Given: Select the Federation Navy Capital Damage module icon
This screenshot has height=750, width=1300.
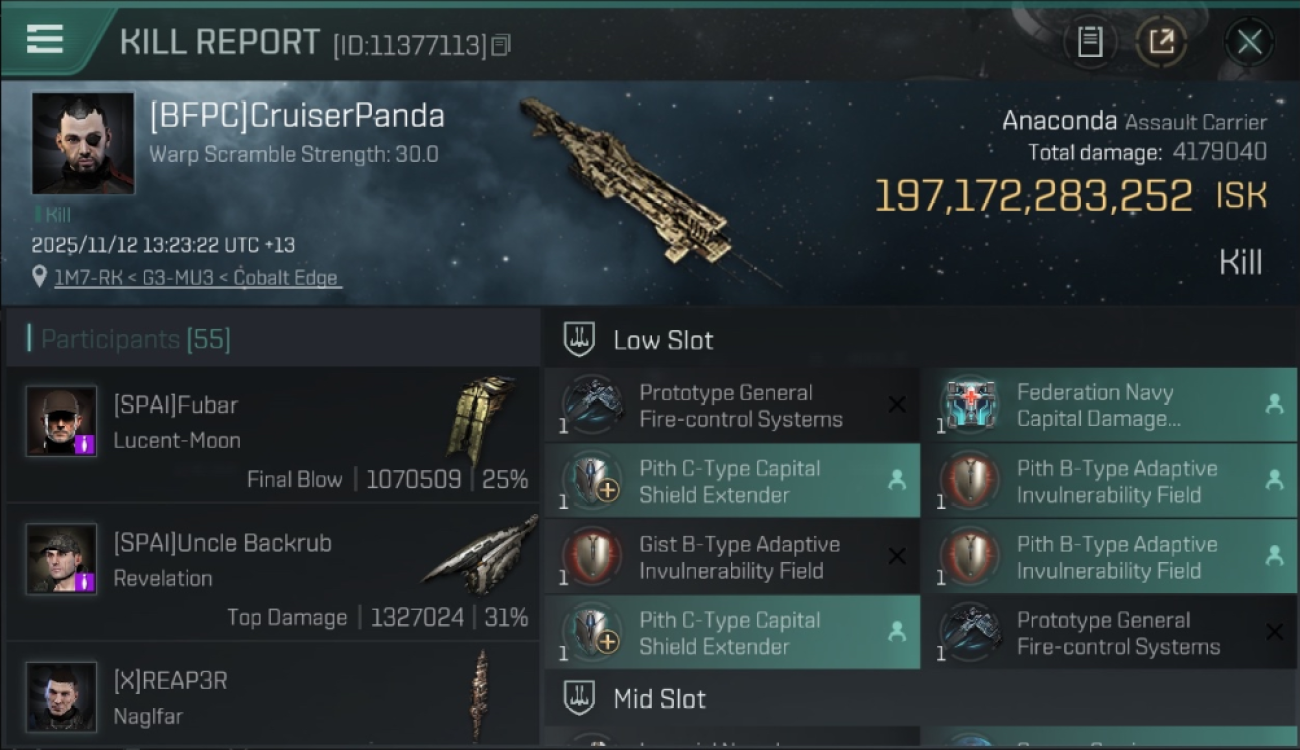Looking at the screenshot, I should coord(970,405).
